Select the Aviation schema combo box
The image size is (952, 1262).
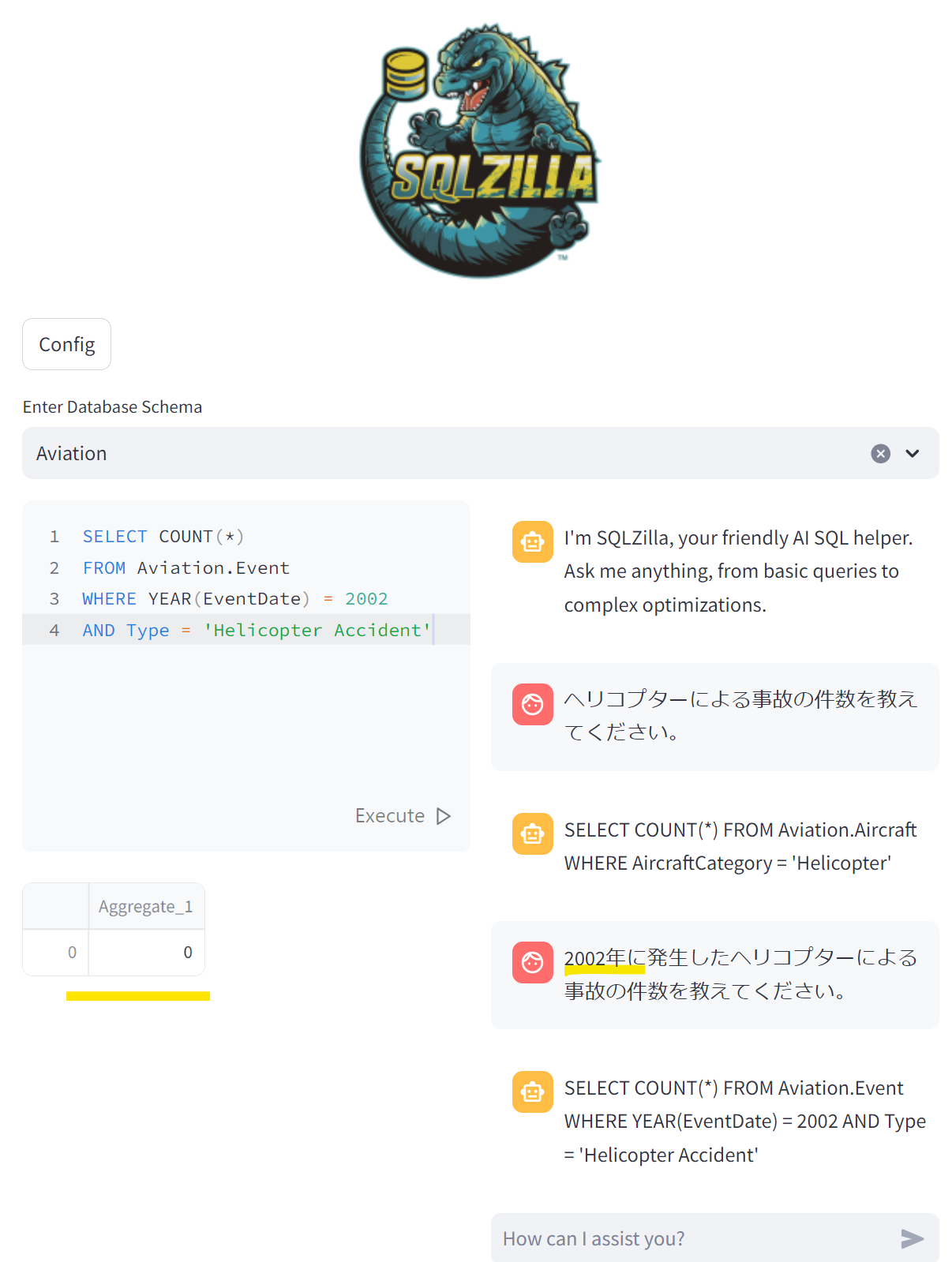(480, 453)
